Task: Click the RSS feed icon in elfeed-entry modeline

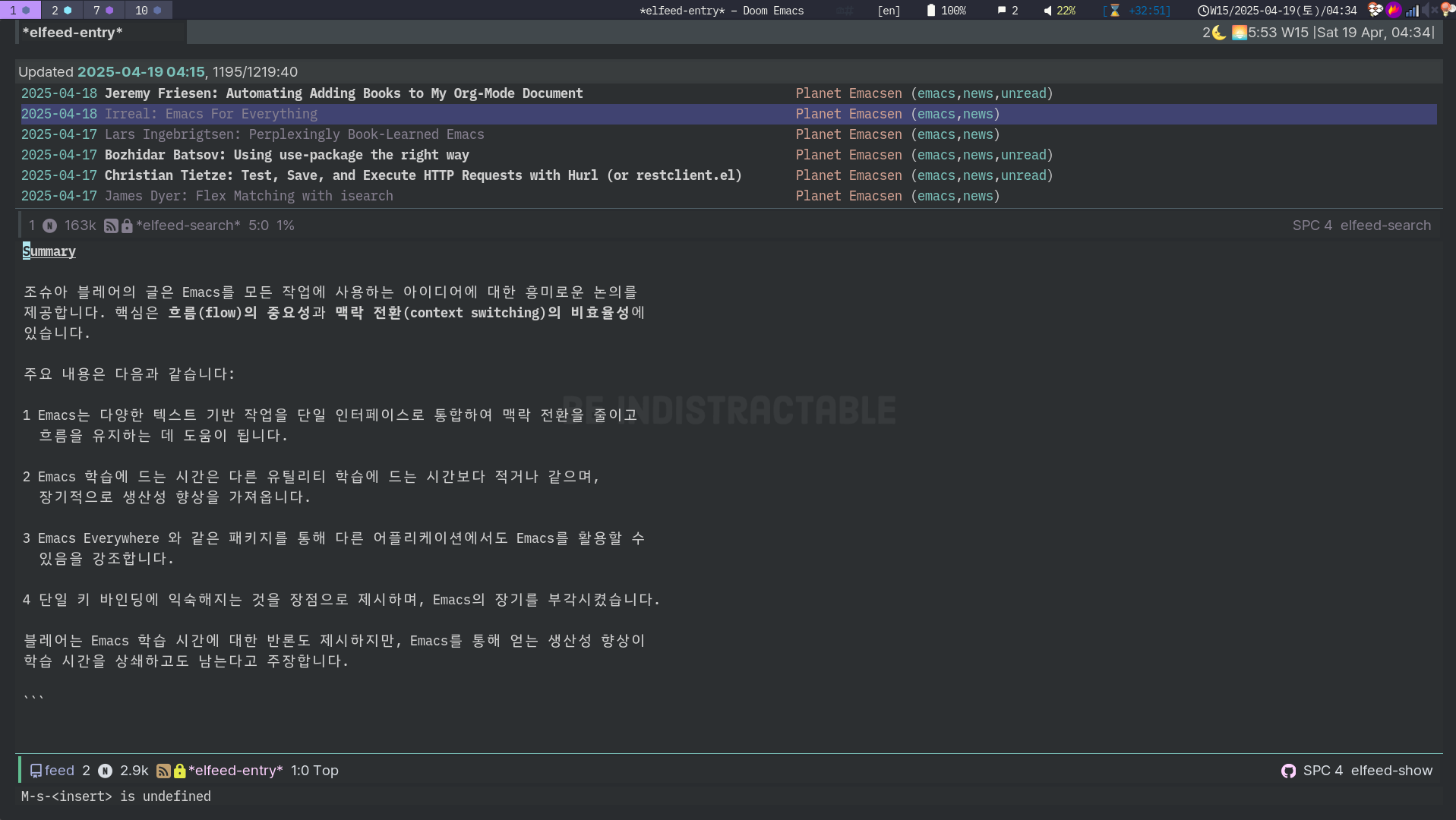Action: point(163,771)
